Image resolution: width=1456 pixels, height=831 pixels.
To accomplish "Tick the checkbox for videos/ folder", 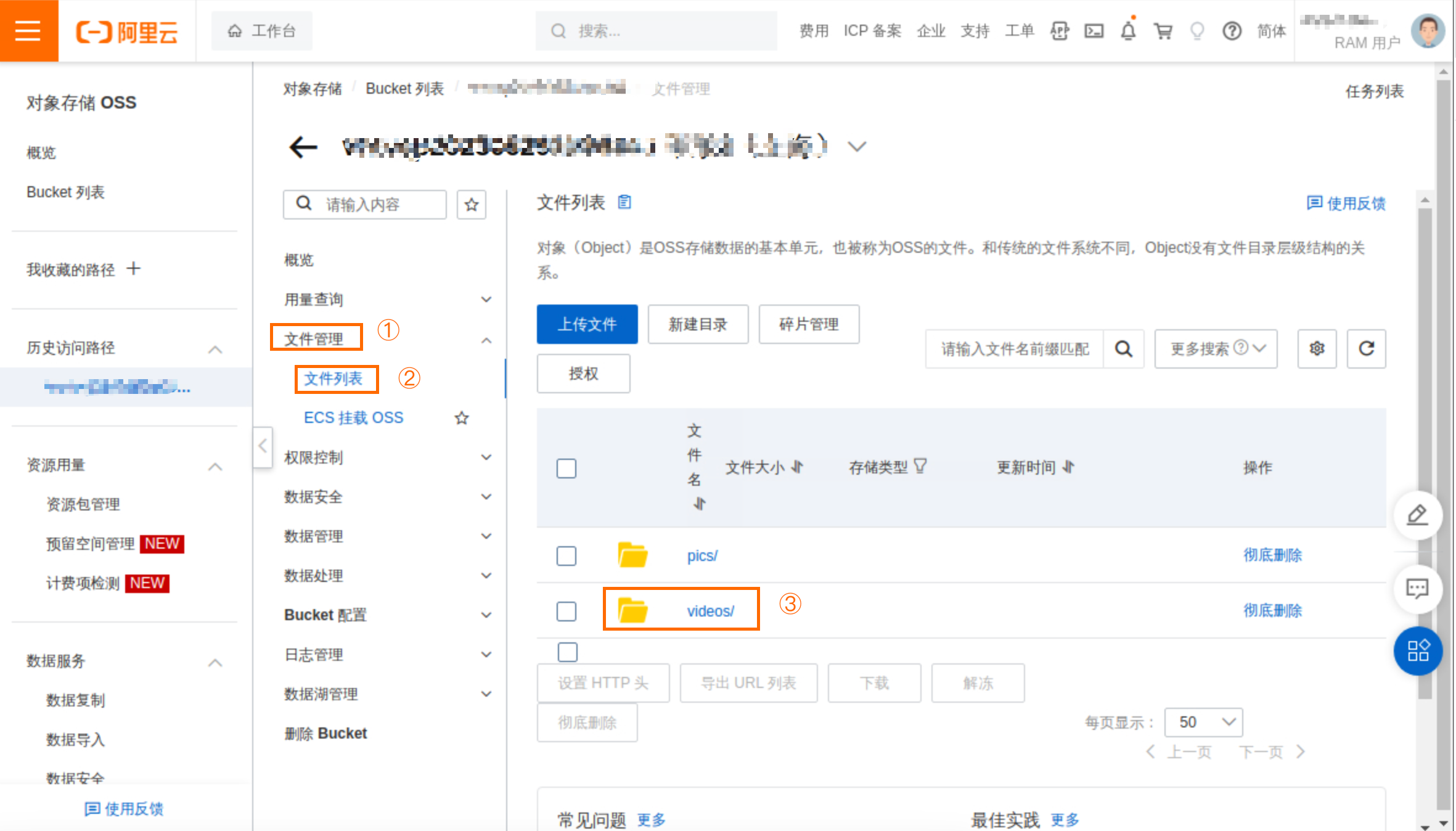I will [566, 611].
